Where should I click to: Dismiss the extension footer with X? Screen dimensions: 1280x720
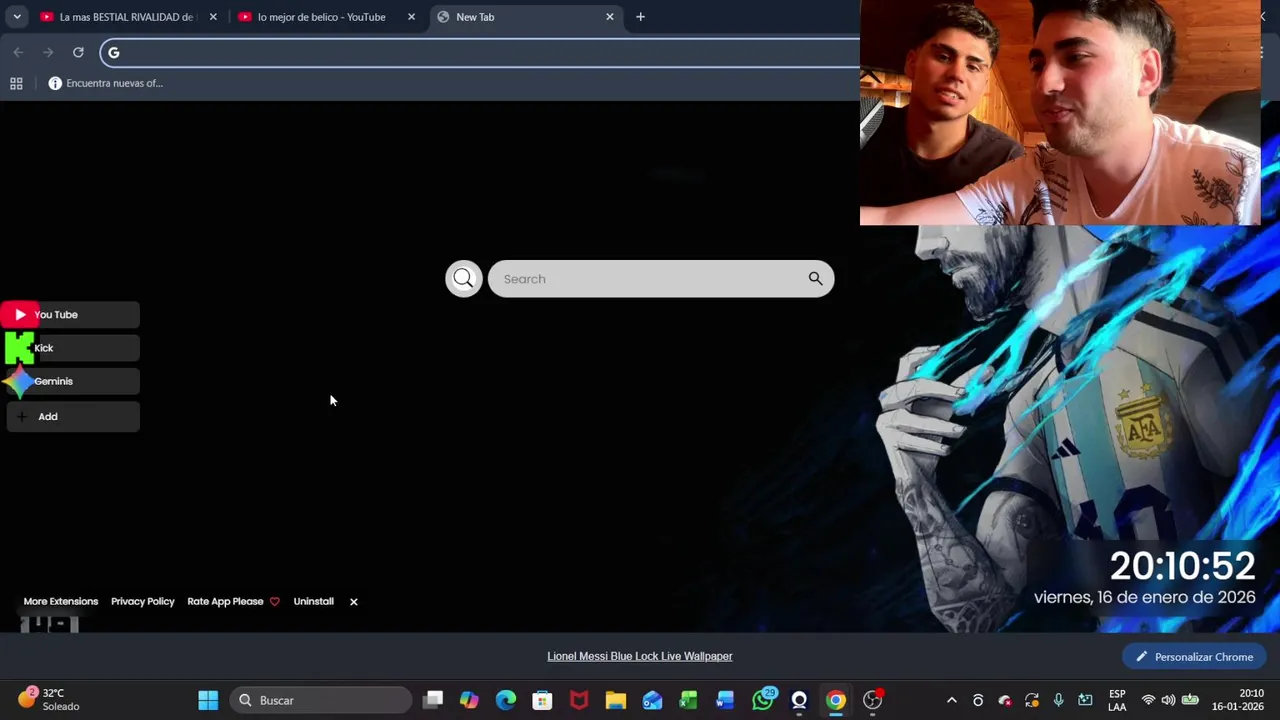point(353,601)
